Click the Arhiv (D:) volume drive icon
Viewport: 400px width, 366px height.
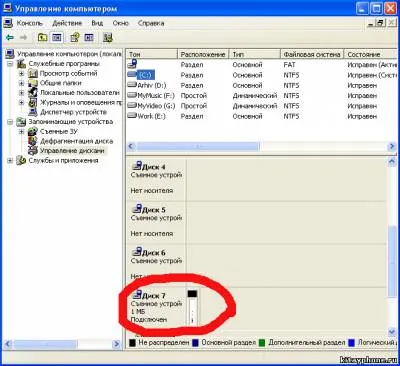click(x=132, y=85)
